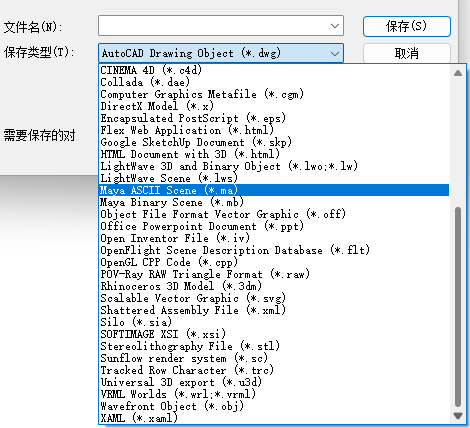Pick Shattered Assembly File (*.xml)
Image resolution: width=470 pixels, height=428 pixels.
coord(274,310)
